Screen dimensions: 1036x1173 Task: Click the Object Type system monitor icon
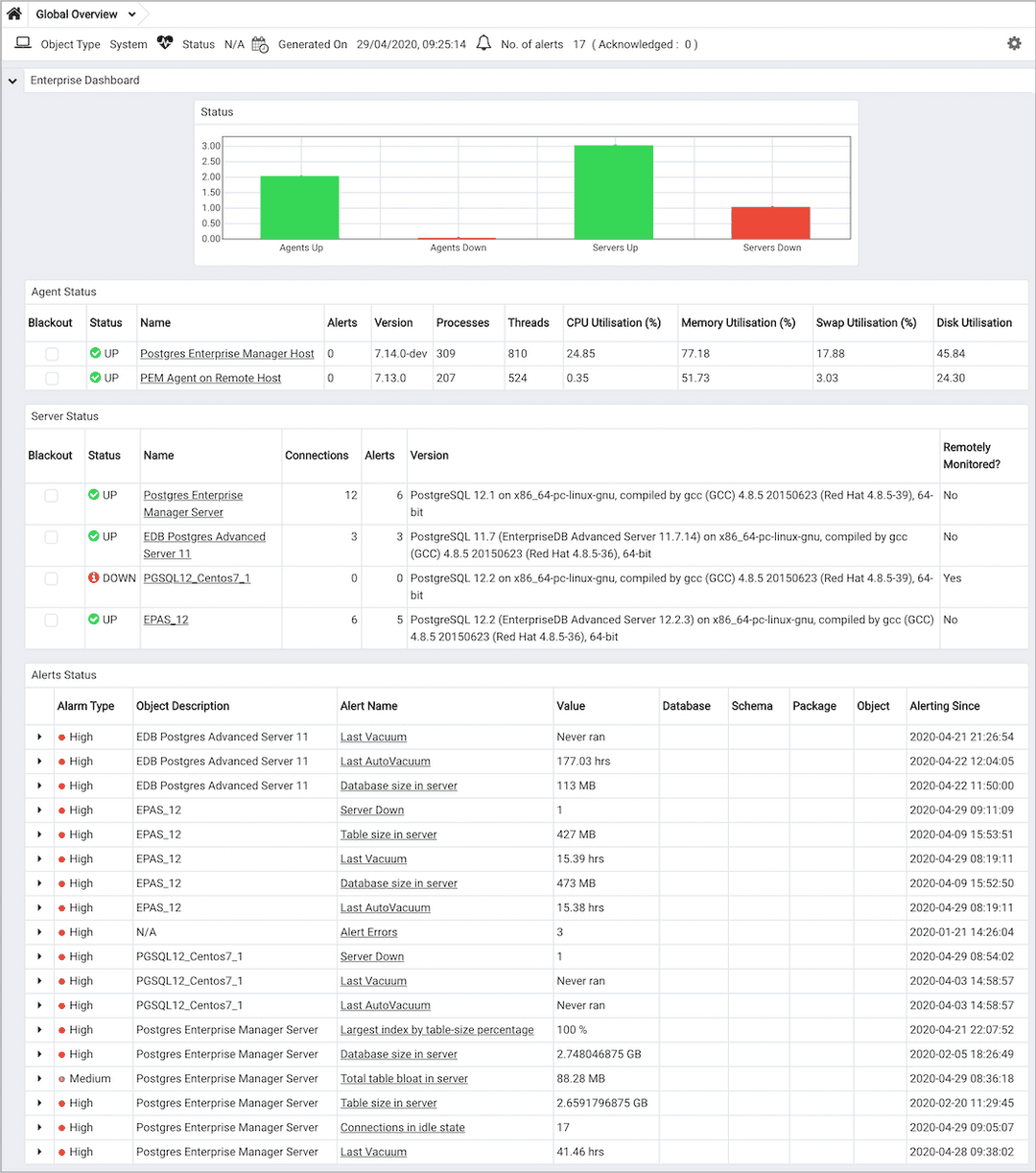click(25, 43)
